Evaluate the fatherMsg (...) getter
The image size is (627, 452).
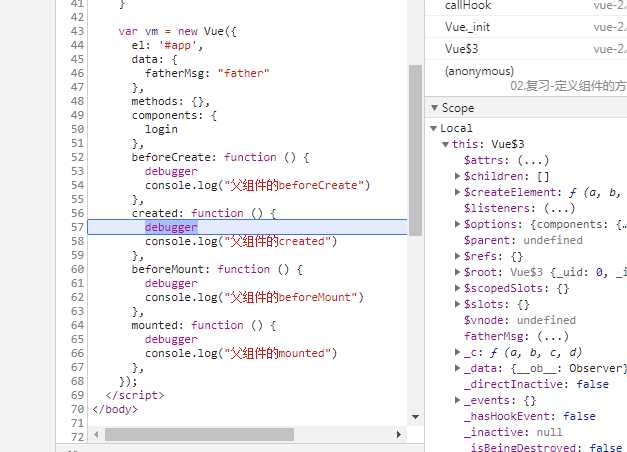553,336
